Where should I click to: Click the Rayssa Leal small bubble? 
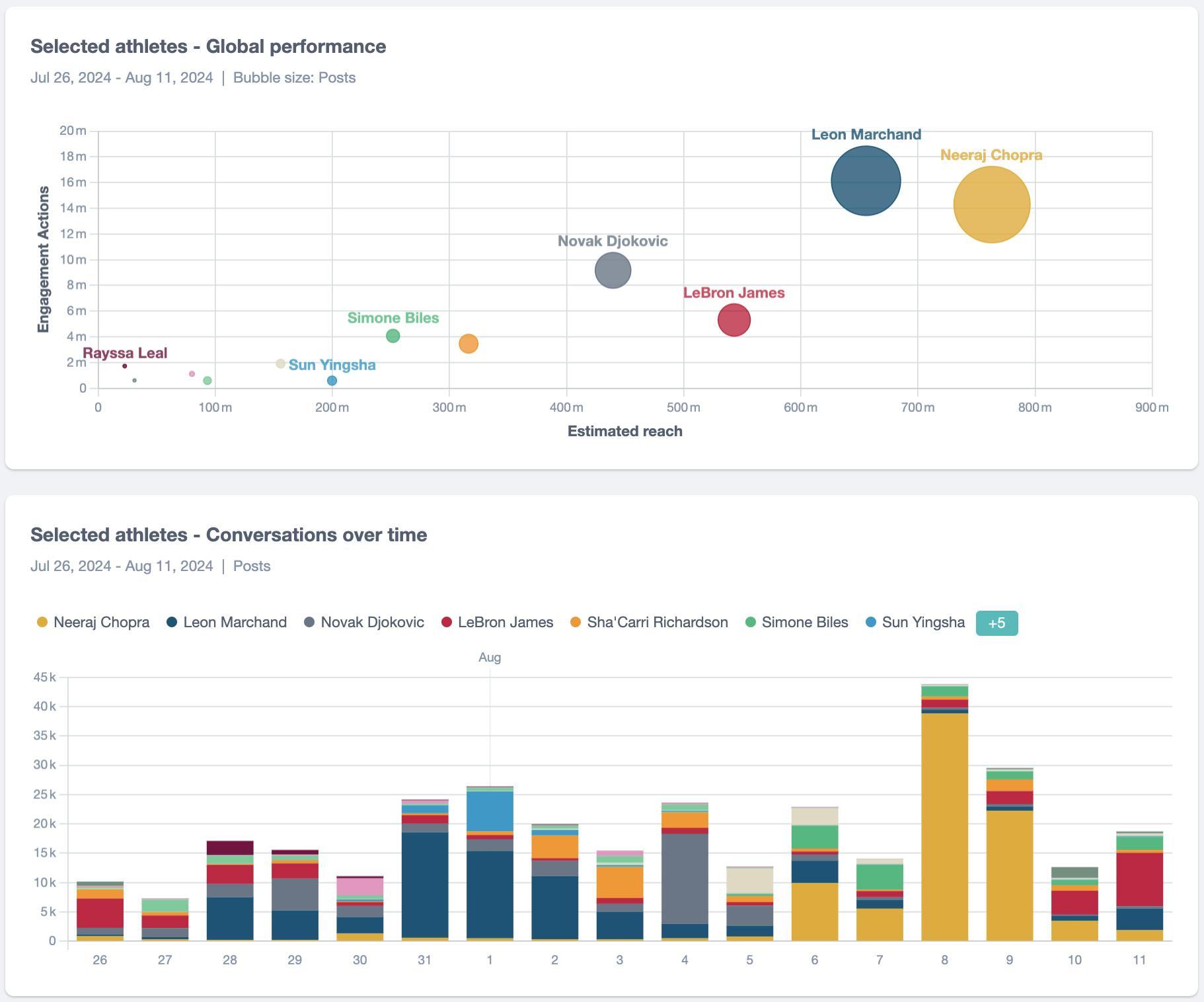124,366
